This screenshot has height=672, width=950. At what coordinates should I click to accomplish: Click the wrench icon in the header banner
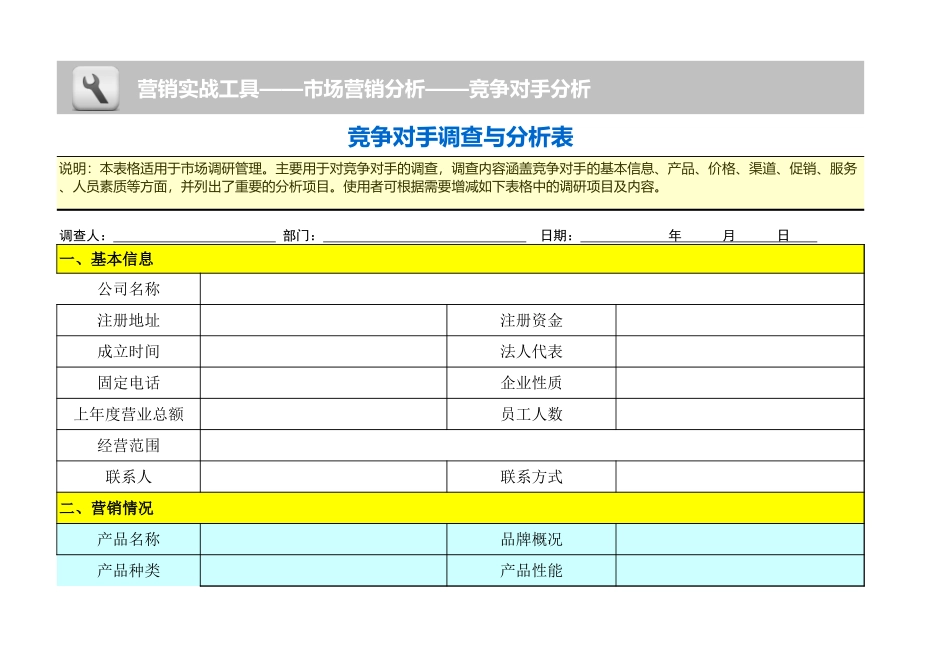[95, 87]
